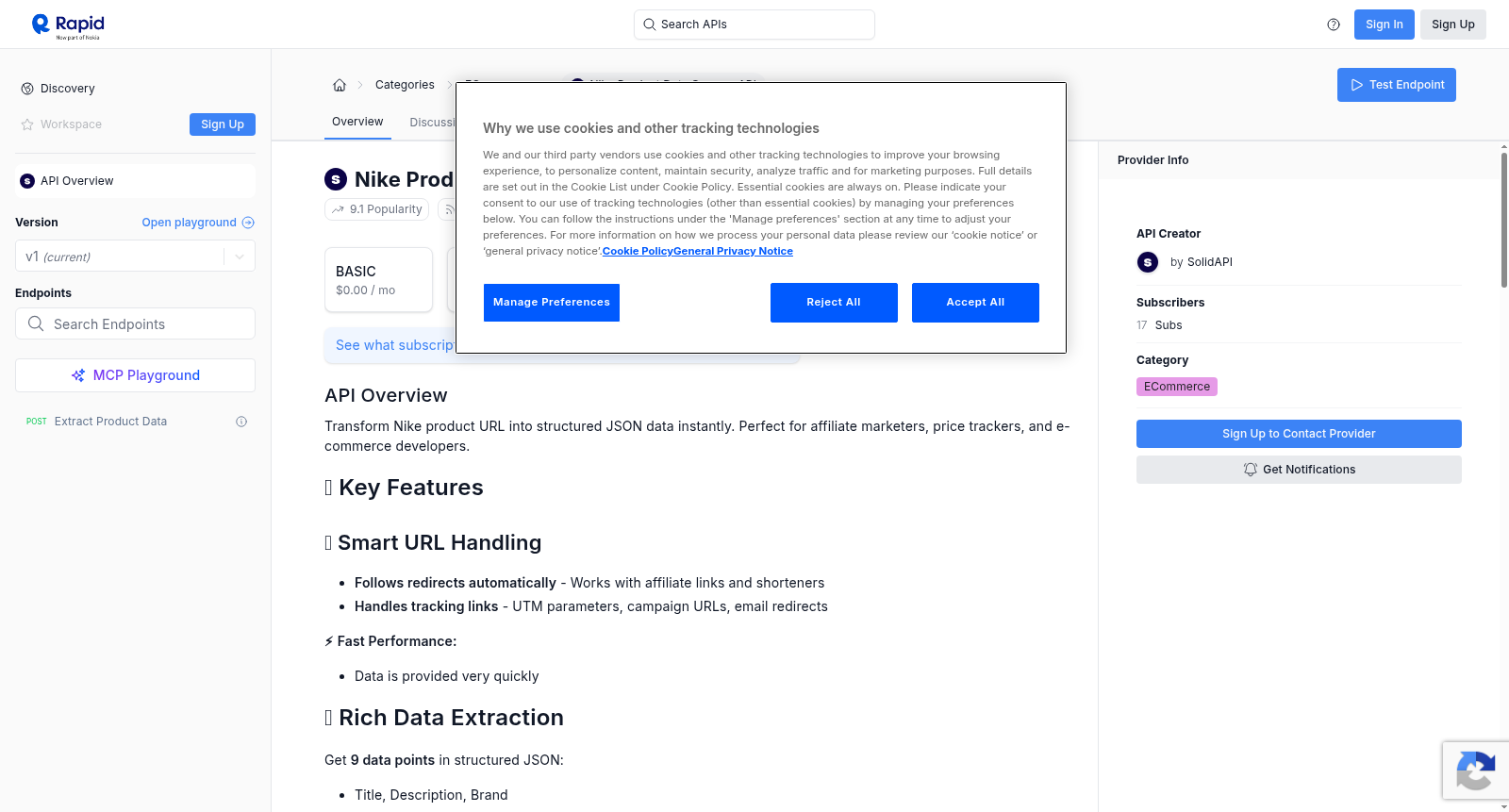Click the home breadcrumb icon
This screenshot has height=812, width=1509.
(340, 85)
